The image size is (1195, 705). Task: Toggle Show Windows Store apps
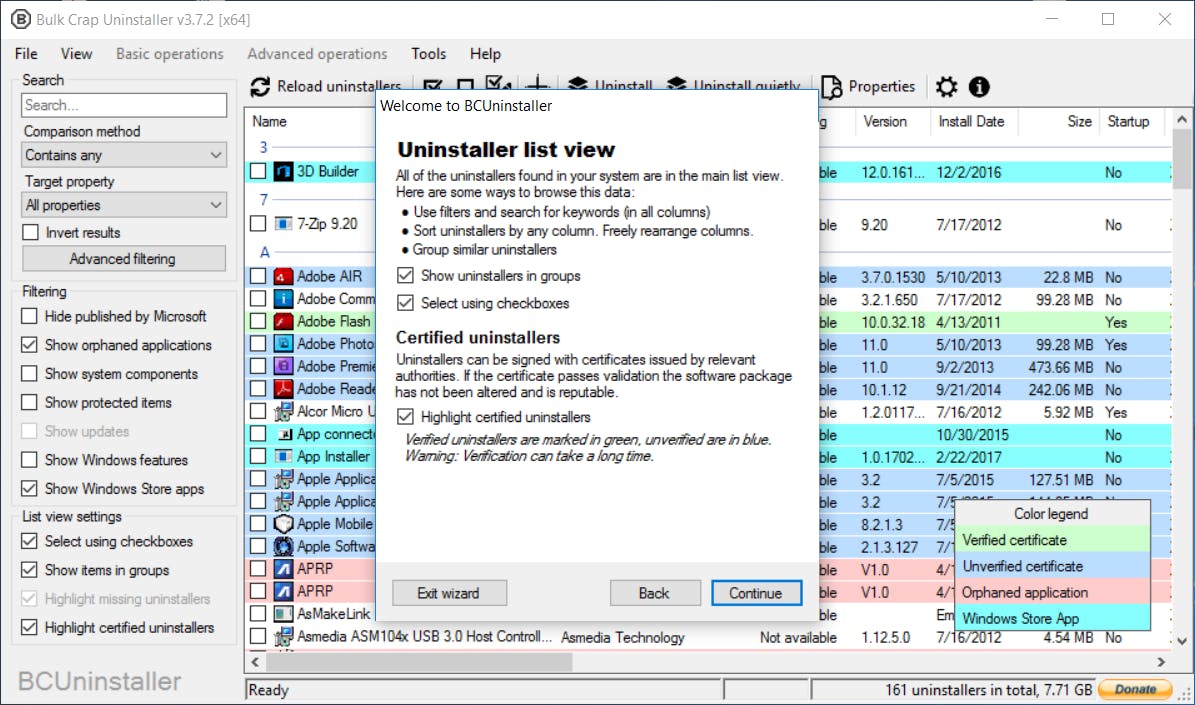point(29,489)
